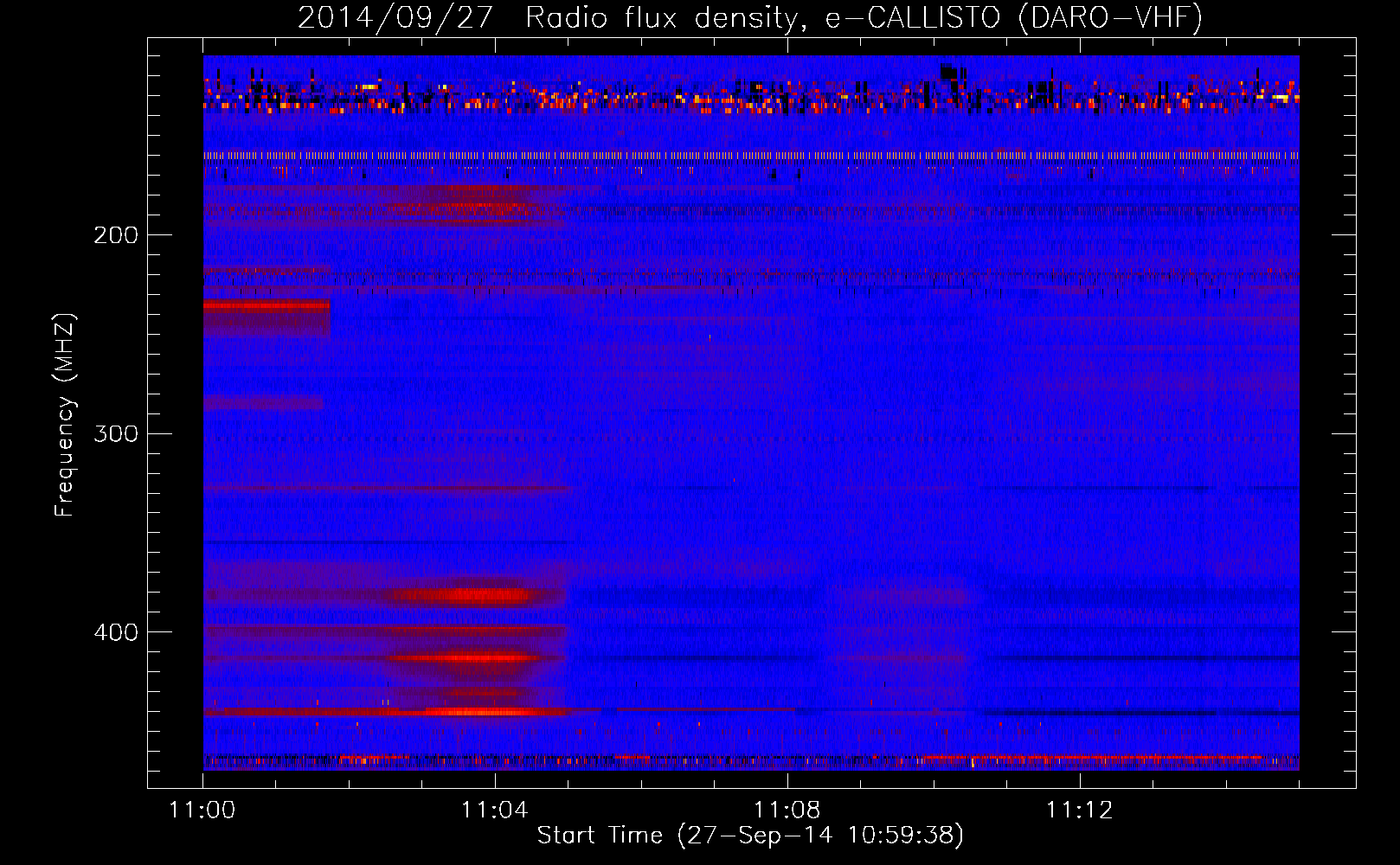This screenshot has height=865, width=1400.
Task: Click the red burst band just below 400 MHz
Action: point(472,657)
